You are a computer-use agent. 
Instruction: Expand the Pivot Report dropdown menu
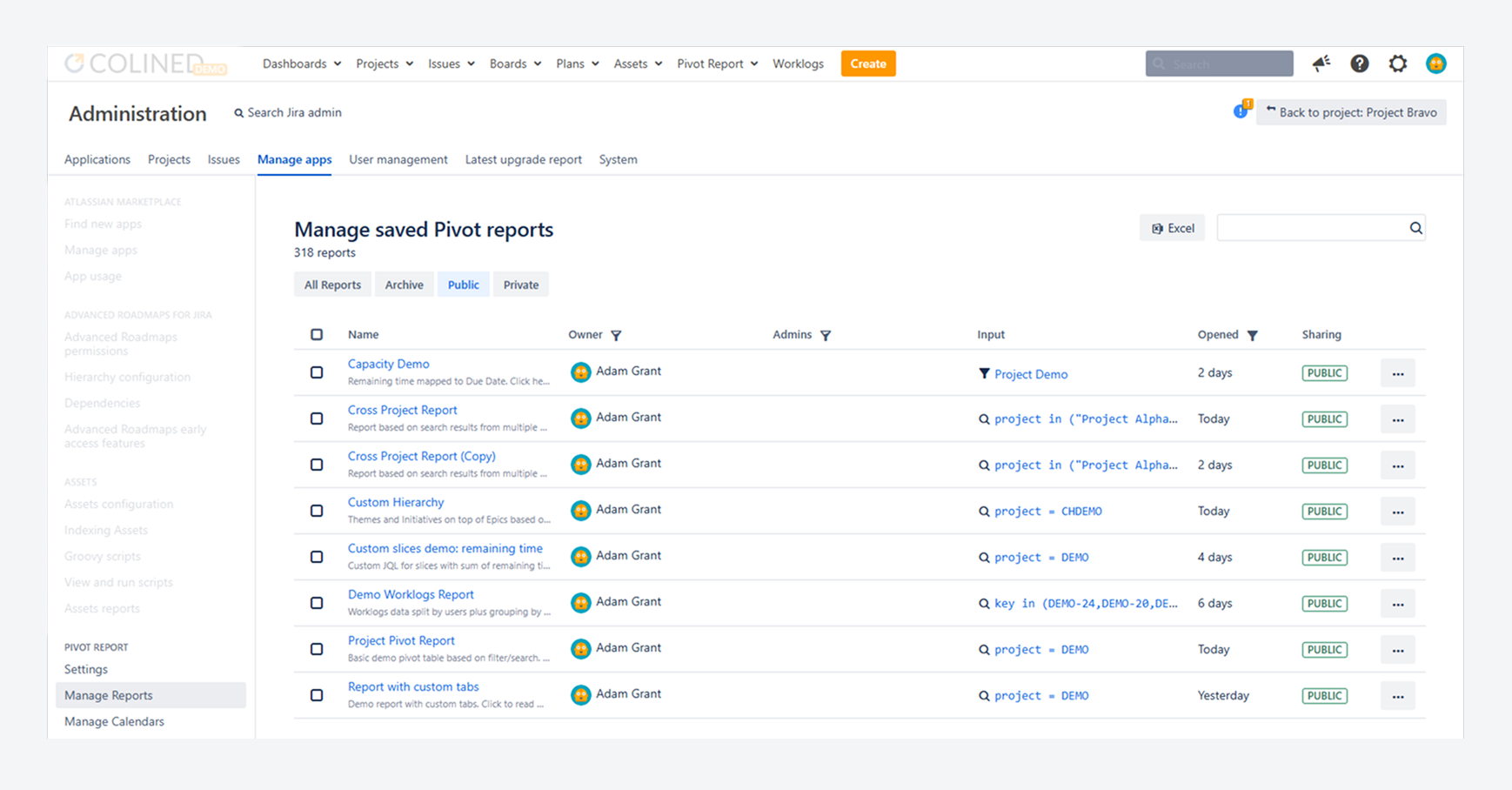click(718, 64)
